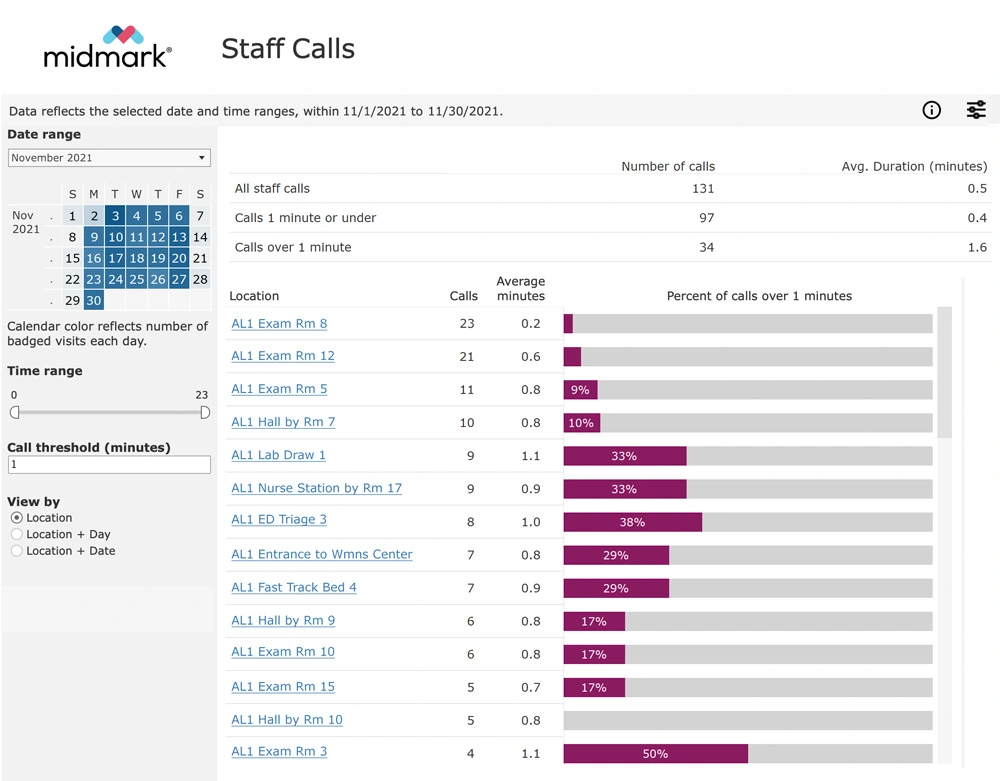Click the AL1 ED Triage 3 link
The height and width of the screenshot is (781, 1000).
[279, 520]
